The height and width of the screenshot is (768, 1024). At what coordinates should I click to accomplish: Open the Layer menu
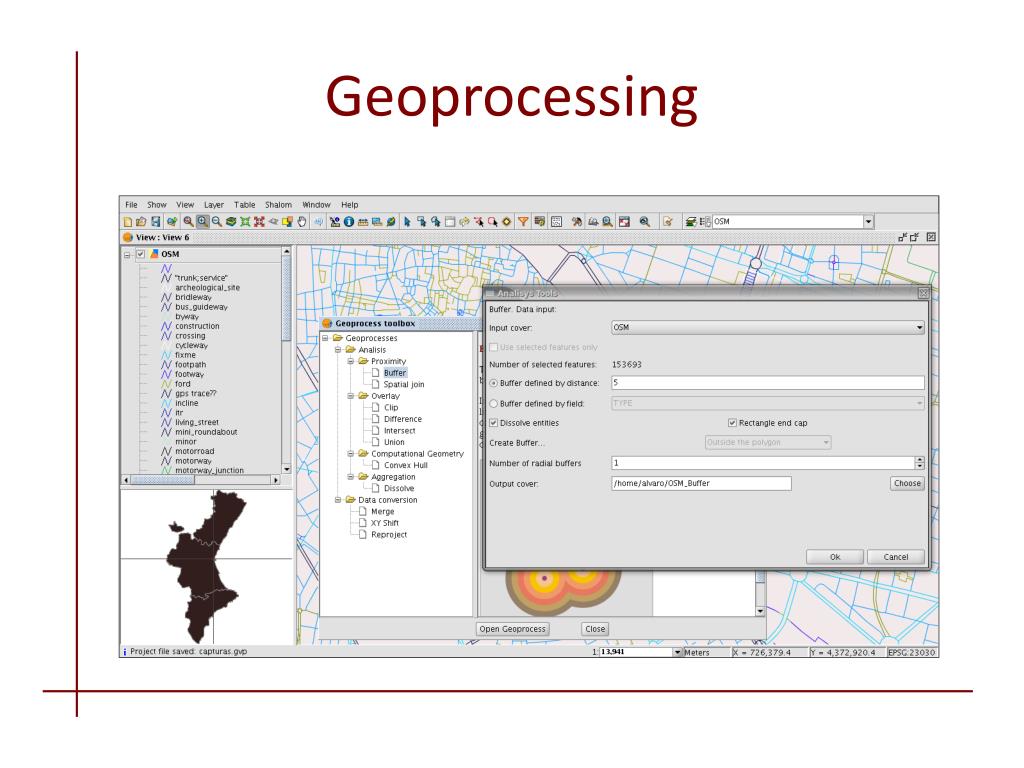tap(214, 205)
